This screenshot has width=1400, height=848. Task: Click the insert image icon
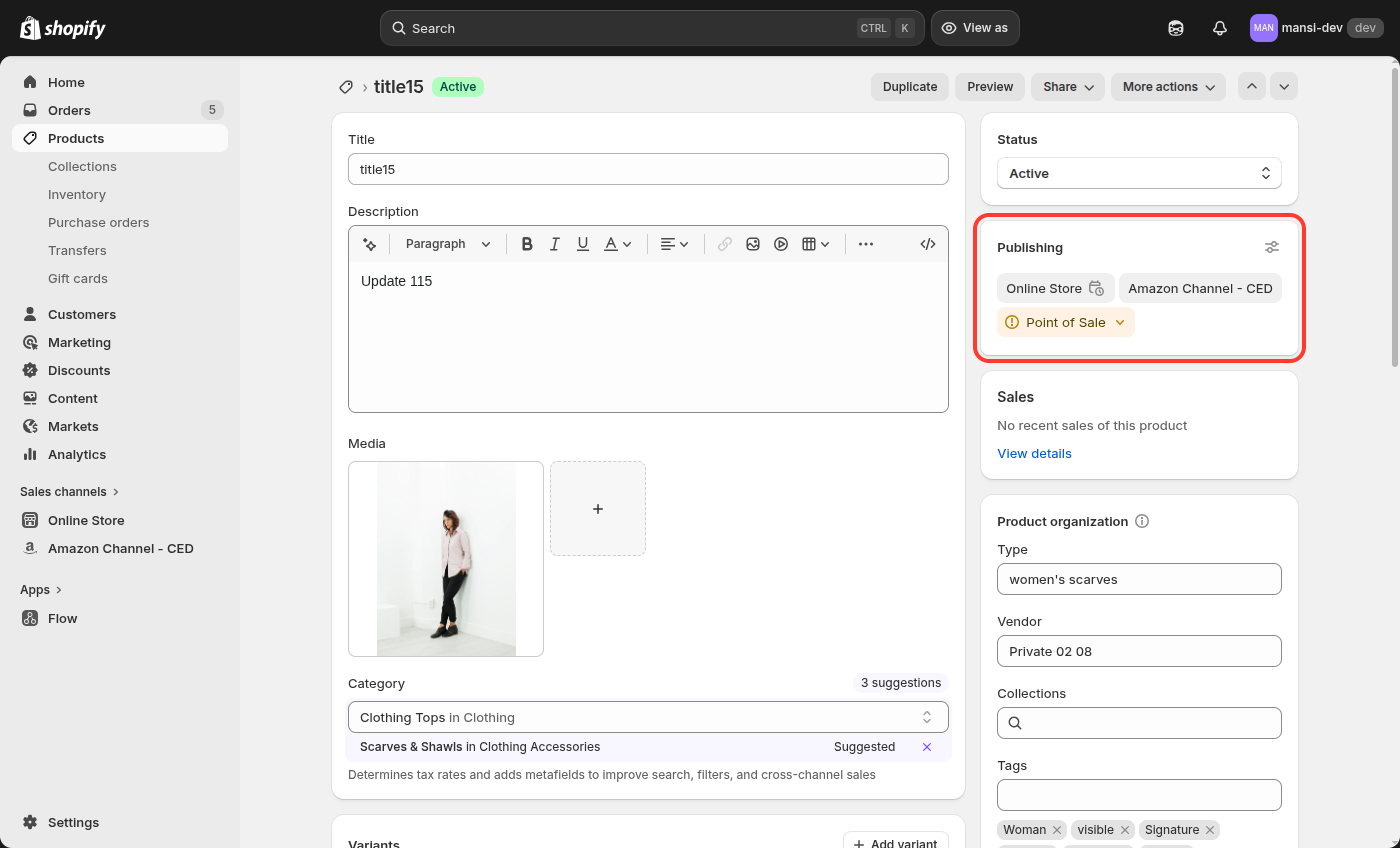[x=753, y=244]
